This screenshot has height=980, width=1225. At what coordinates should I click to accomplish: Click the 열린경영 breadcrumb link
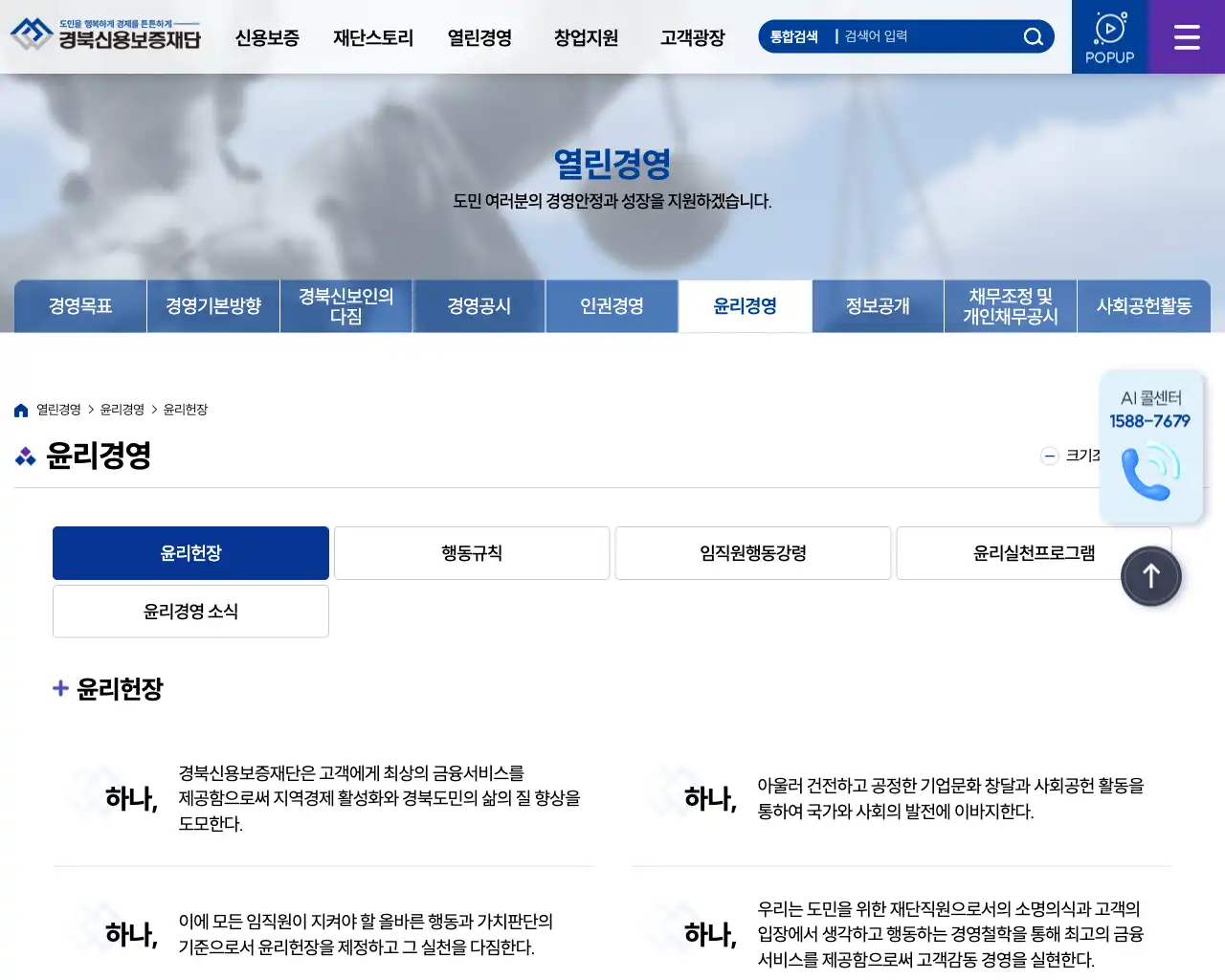pos(58,410)
